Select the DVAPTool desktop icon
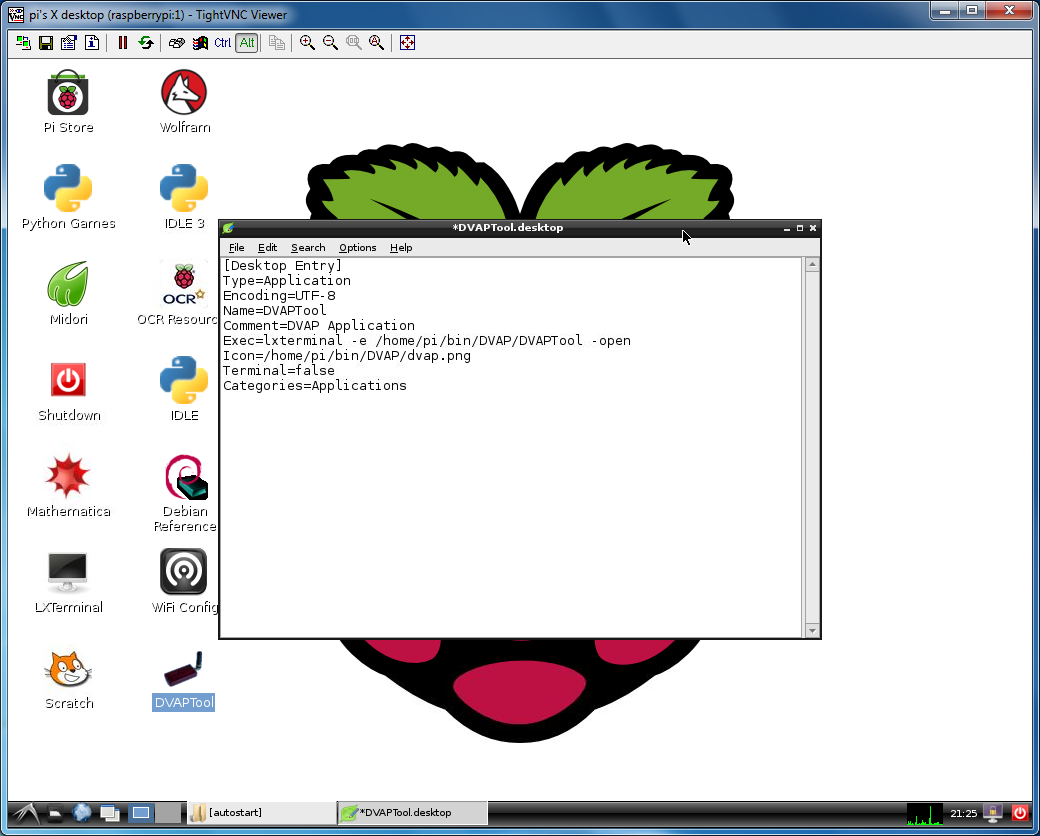The height and width of the screenshot is (836, 1040). coord(184,680)
